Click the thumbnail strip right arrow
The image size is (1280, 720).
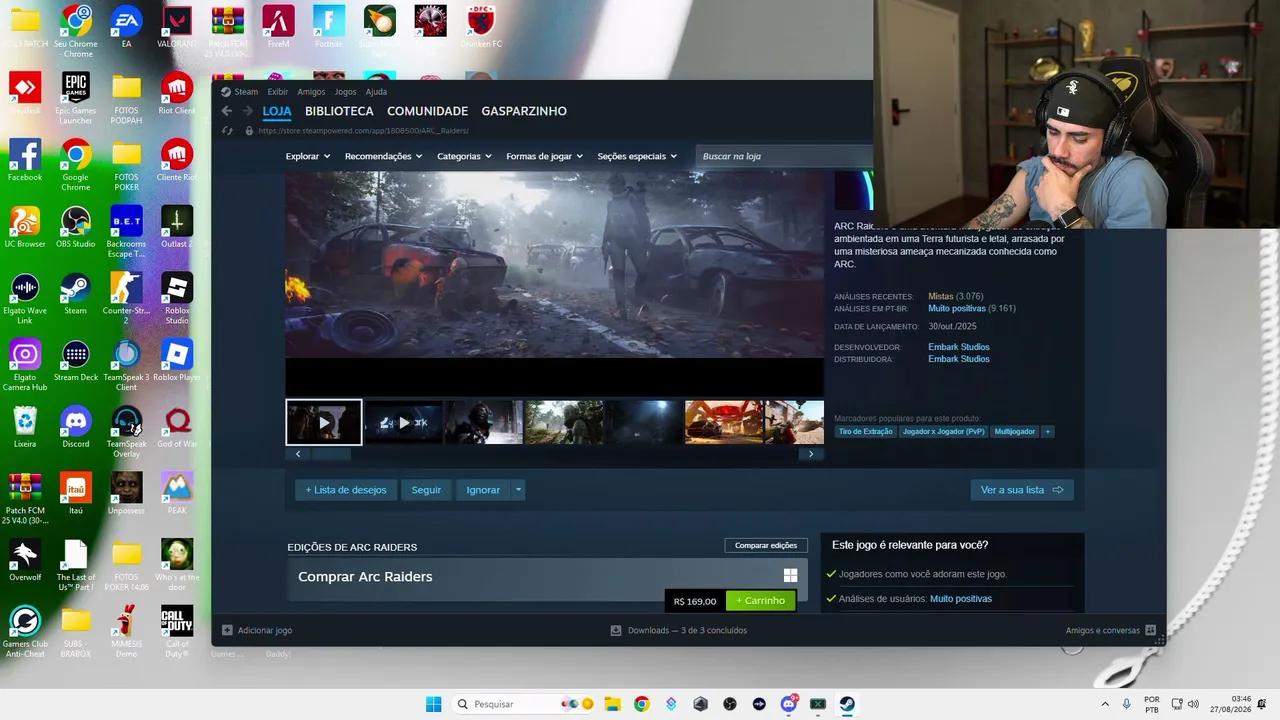[x=811, y=454]
